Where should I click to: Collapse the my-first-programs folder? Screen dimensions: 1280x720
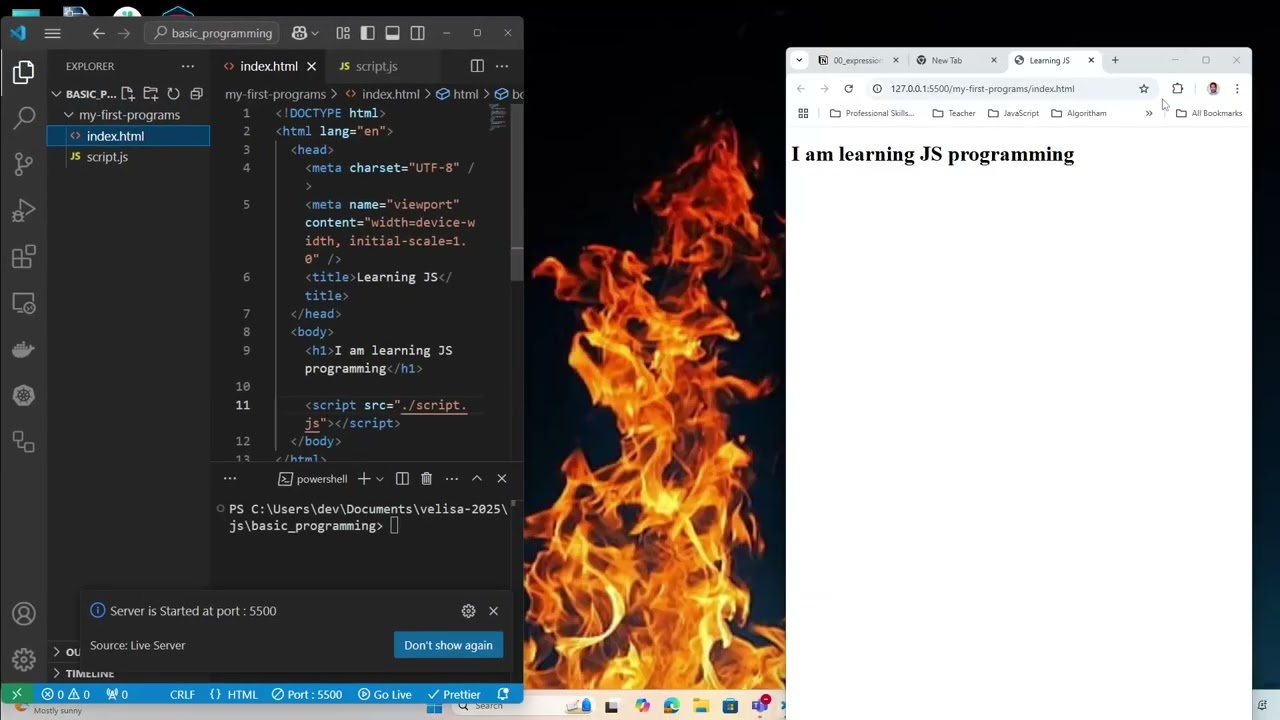pyautogui.click(x=129, y=115)
